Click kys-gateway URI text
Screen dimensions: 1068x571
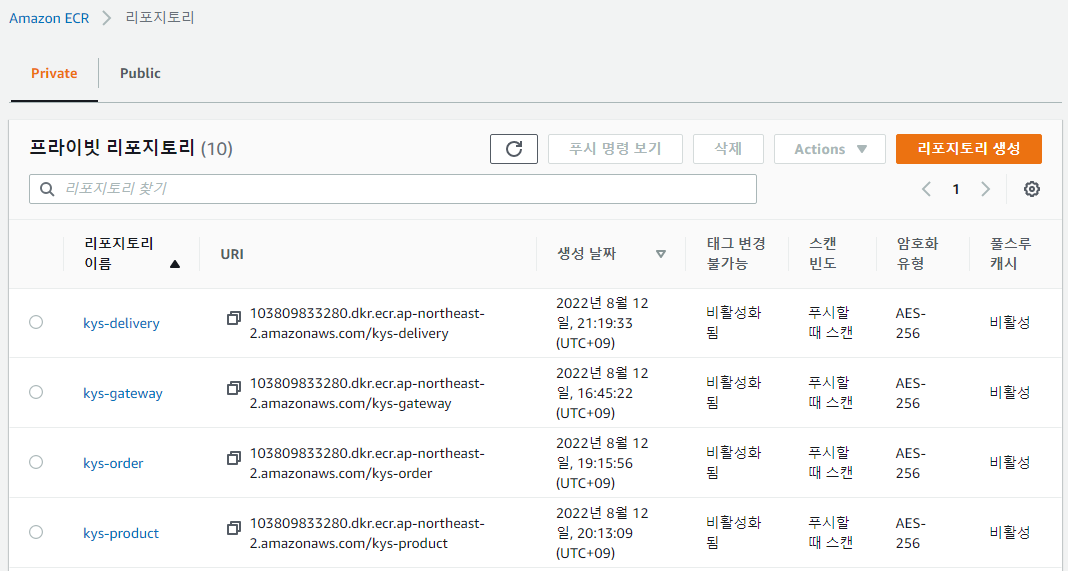tap(367, 393)
